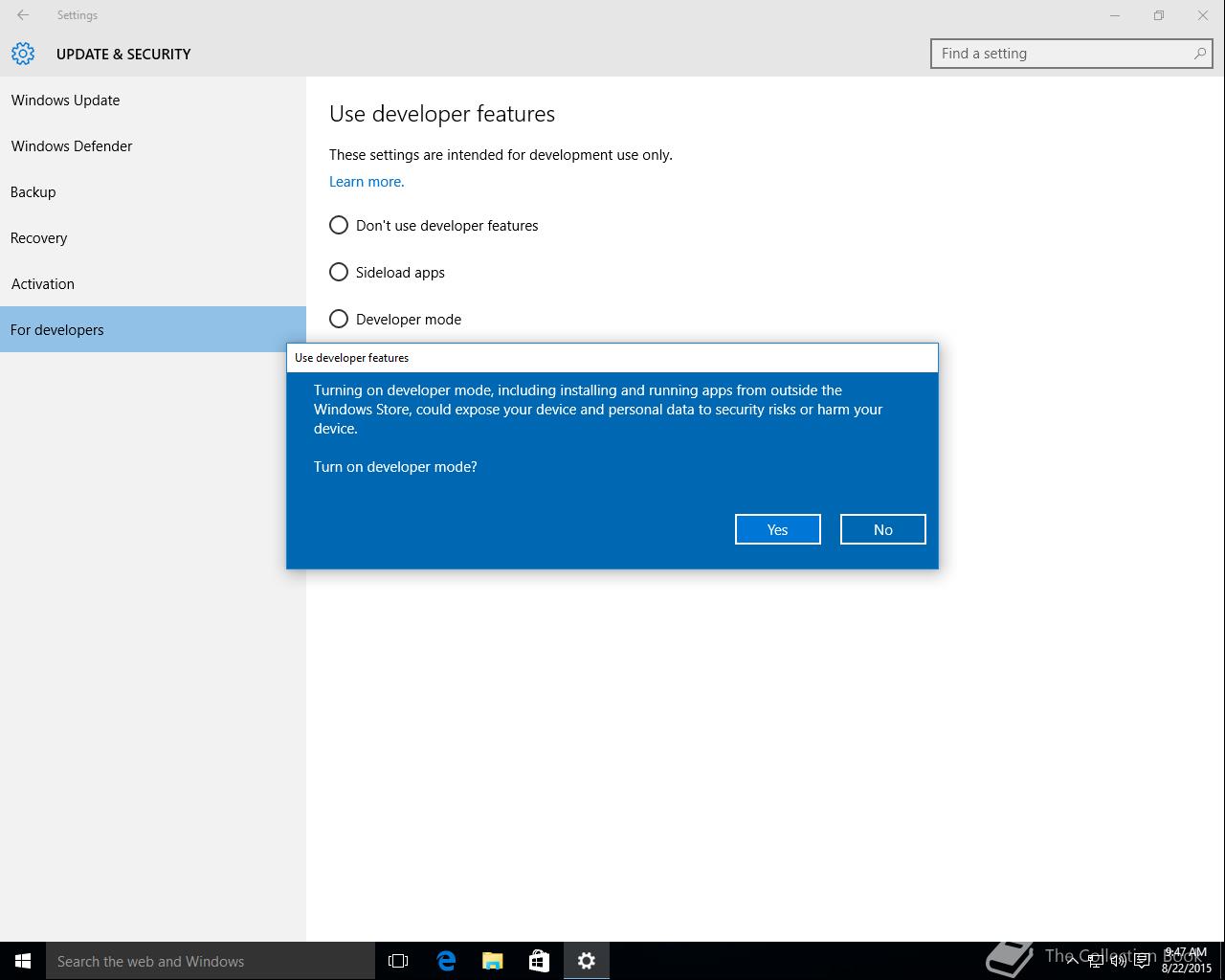The image size is (1225, 980).
Task: Select the Developer mode radio button
Action: (339, 320)
